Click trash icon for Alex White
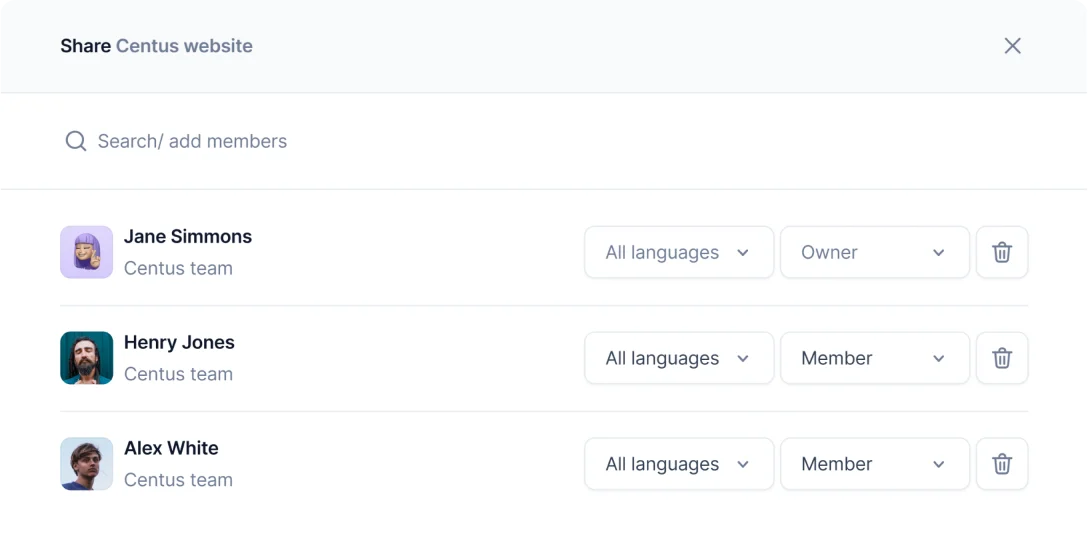The height and width of the screenshot is (552, 1088). click(1002, 464)
